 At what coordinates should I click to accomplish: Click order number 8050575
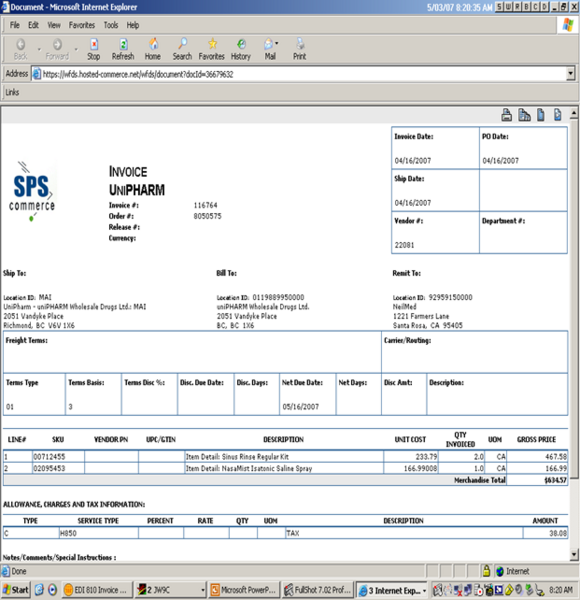207,216
